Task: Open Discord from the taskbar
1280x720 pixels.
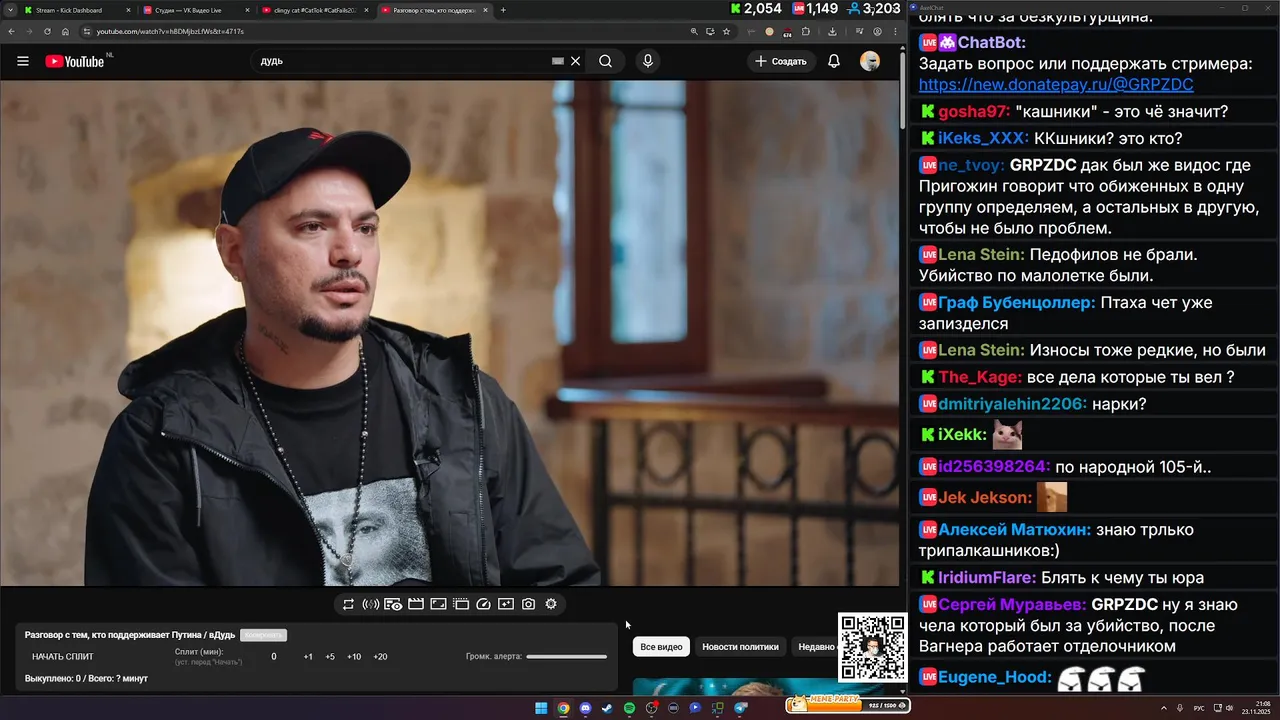Action: click(x=585, y=708)
